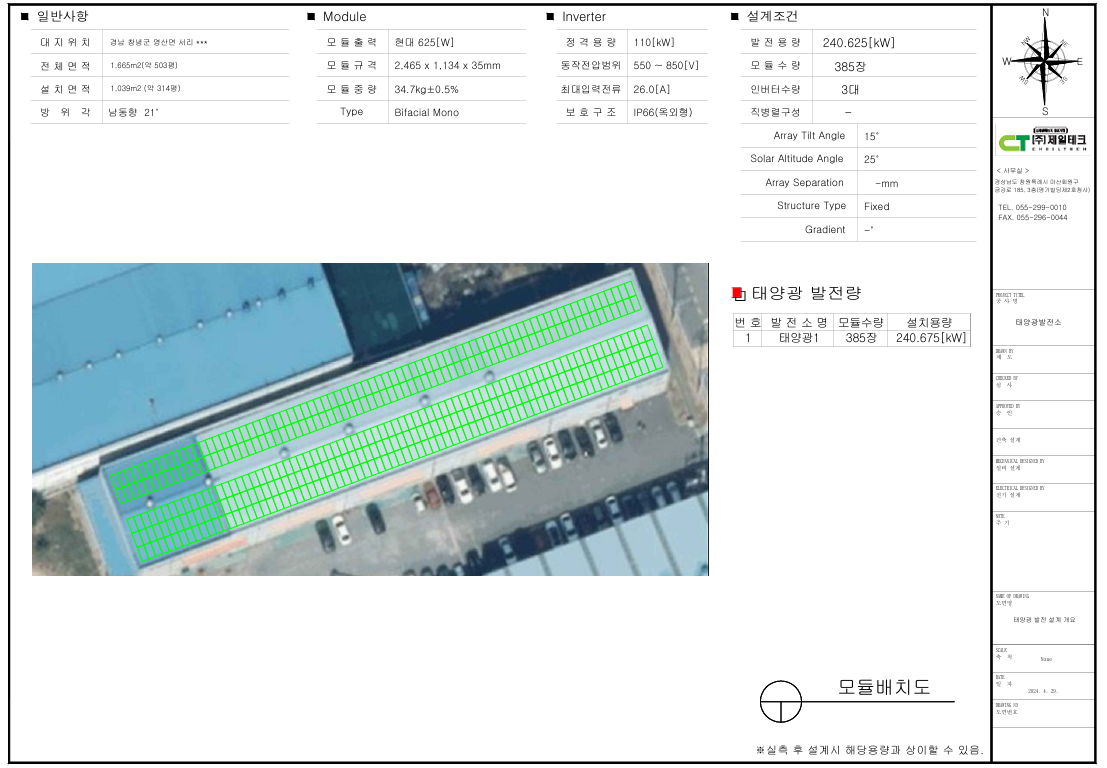Click the Array Tilt Angle 15° value
Viewport: 1107px width, 768px height.
(871, 136)
